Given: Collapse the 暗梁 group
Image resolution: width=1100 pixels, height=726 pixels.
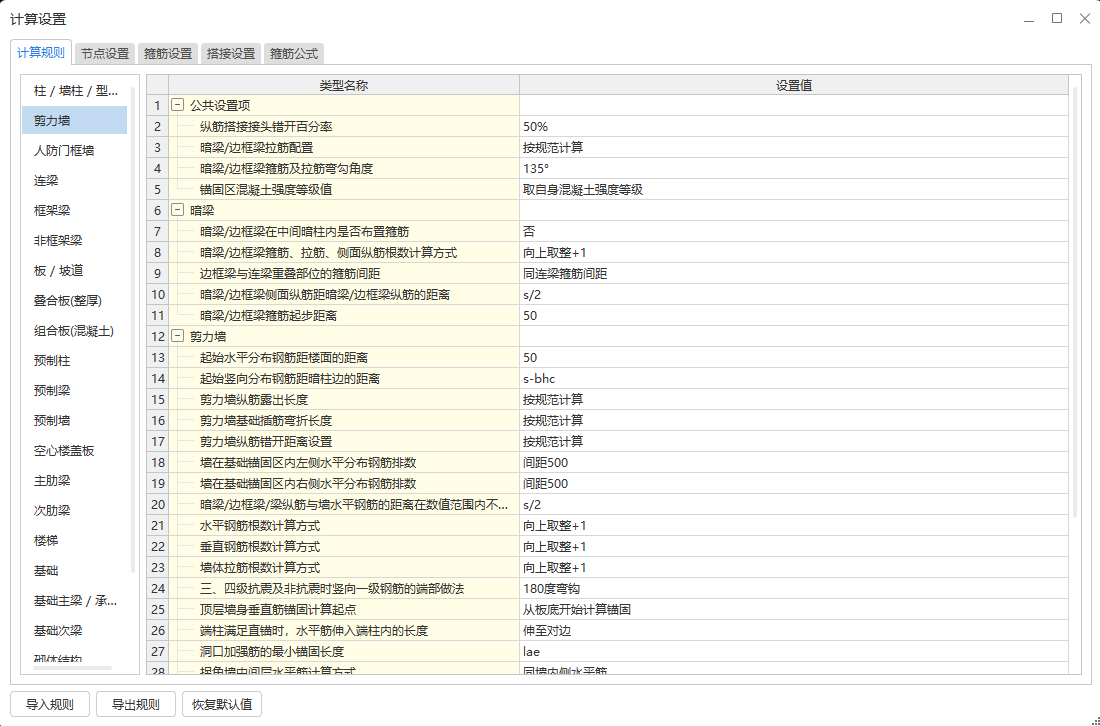Looking at the screenshot, I should (176, 210).
